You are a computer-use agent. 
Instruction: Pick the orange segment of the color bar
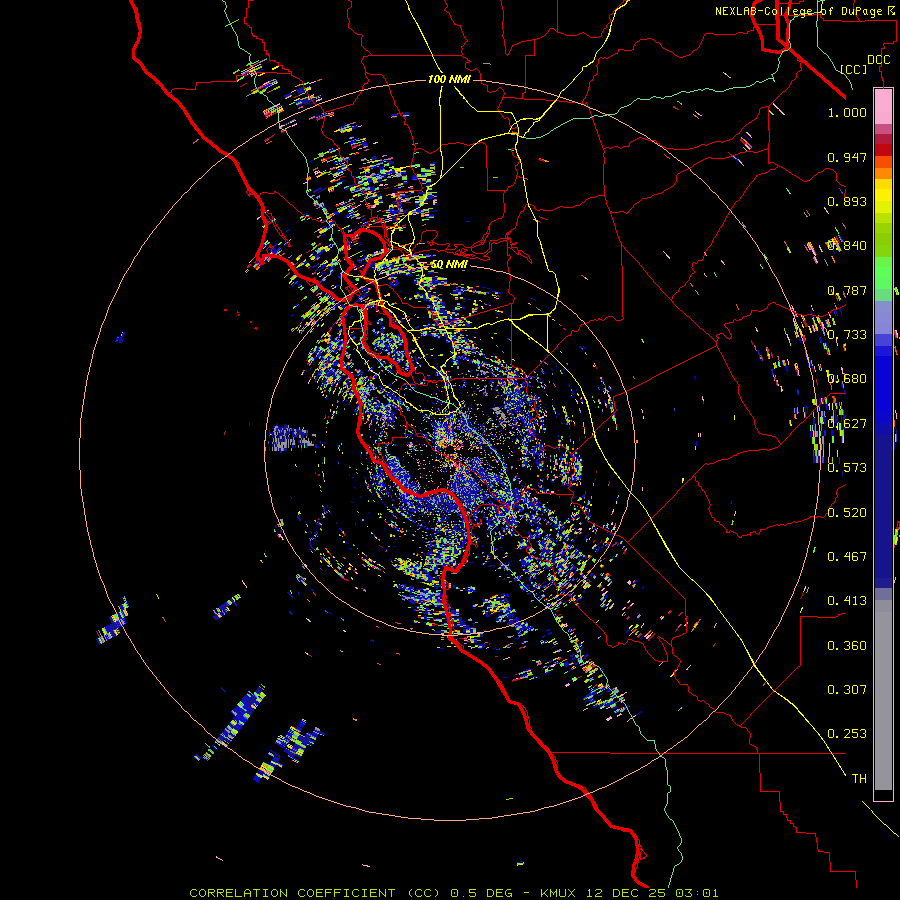click(x=883, y=173)
